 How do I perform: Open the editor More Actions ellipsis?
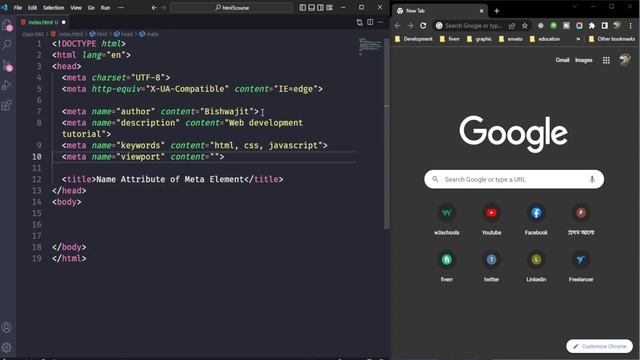pyautogui.click(x=380, y=22)
